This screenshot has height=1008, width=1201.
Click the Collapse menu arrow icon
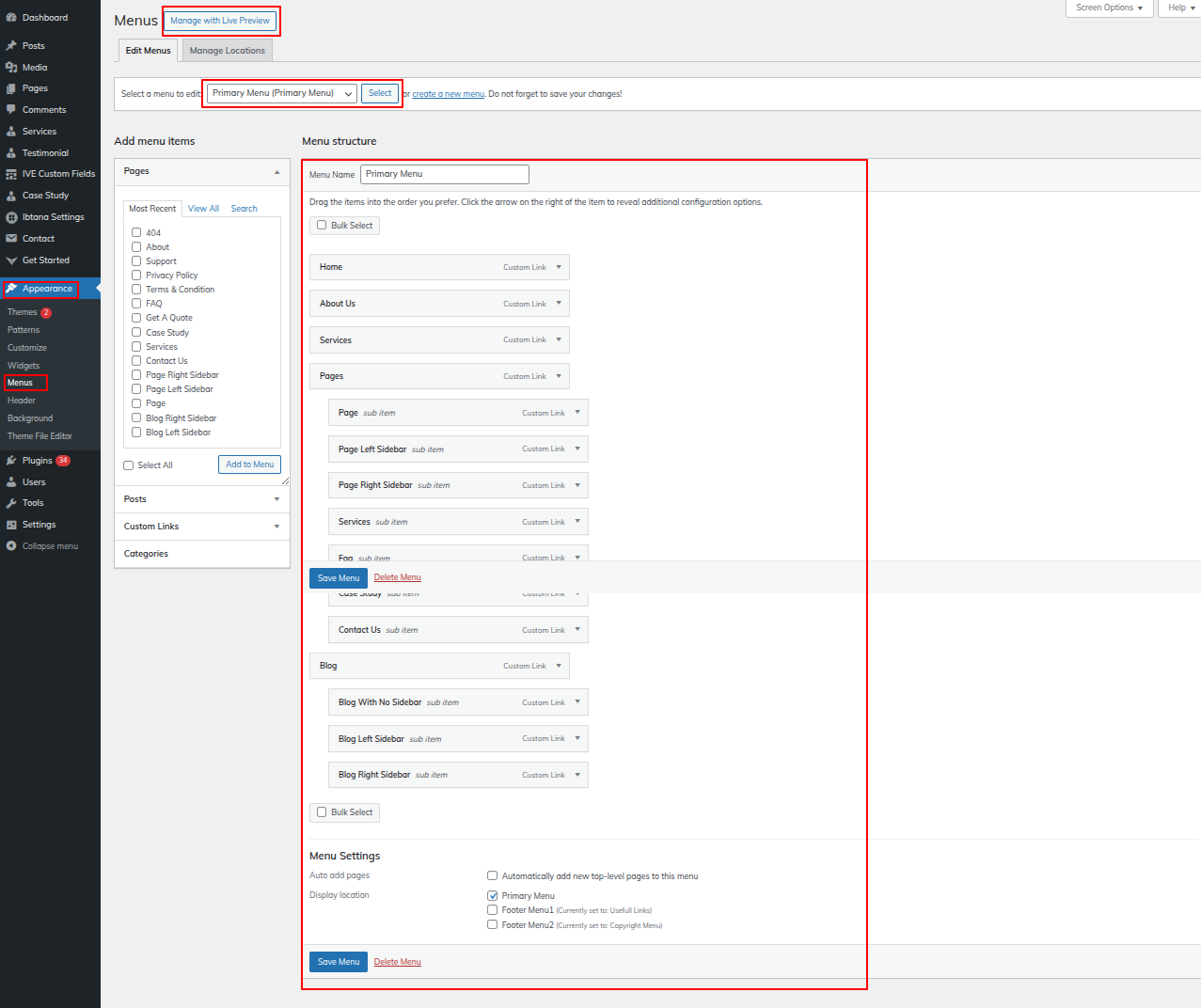(11, 546)
